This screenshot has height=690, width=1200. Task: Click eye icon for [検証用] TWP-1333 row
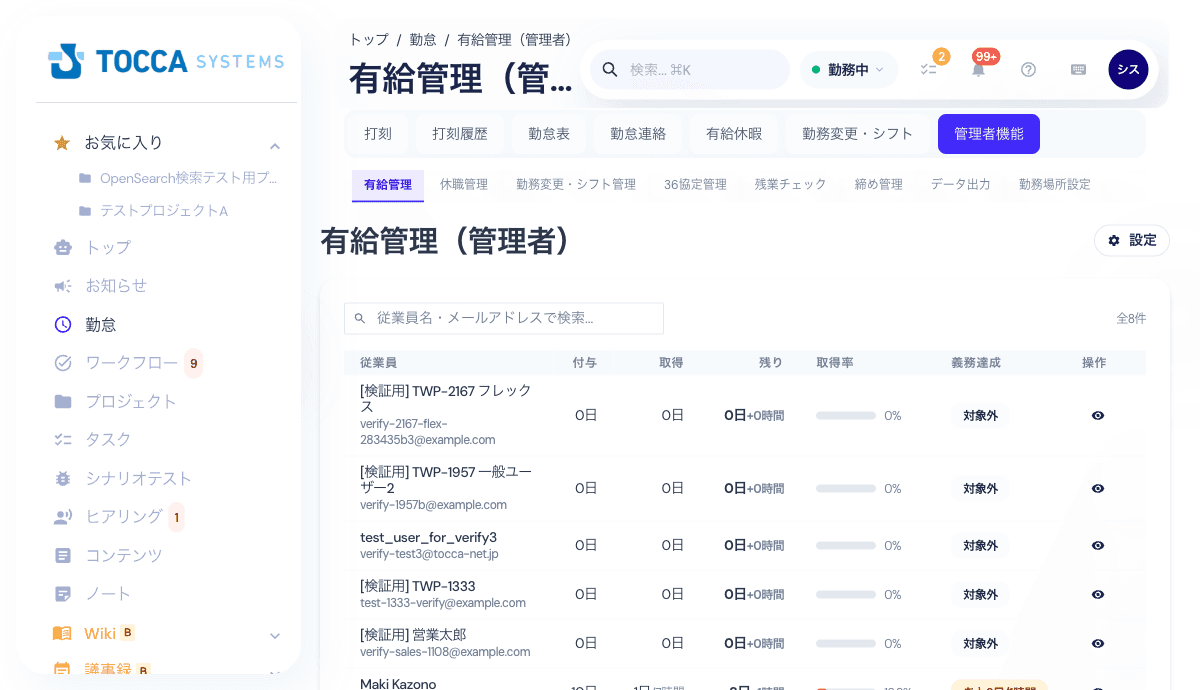(1098, 595)
